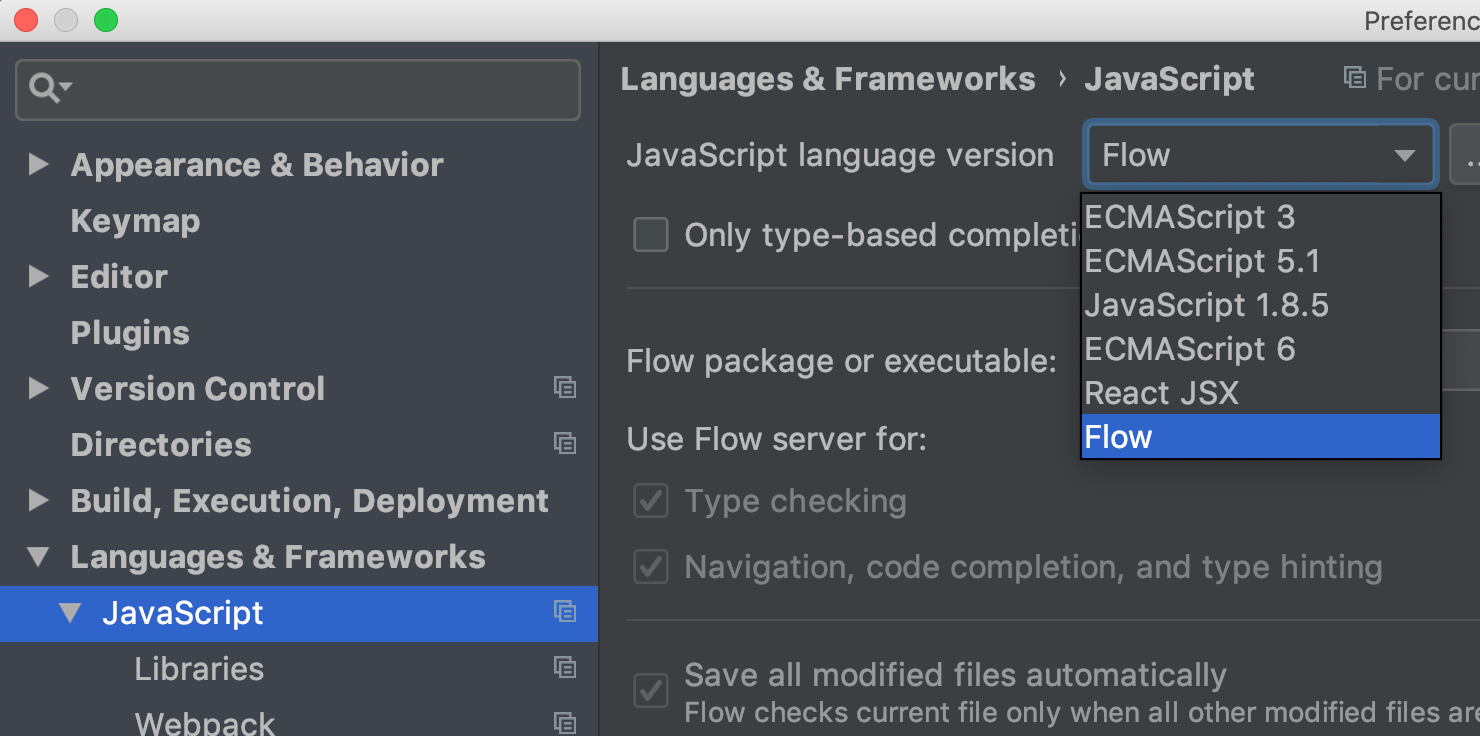Image resolution: width=1480 pixels, height=736 pixels.
Task: Collapse the Languages & Frameworks tree node
Action: click(38, 556)
